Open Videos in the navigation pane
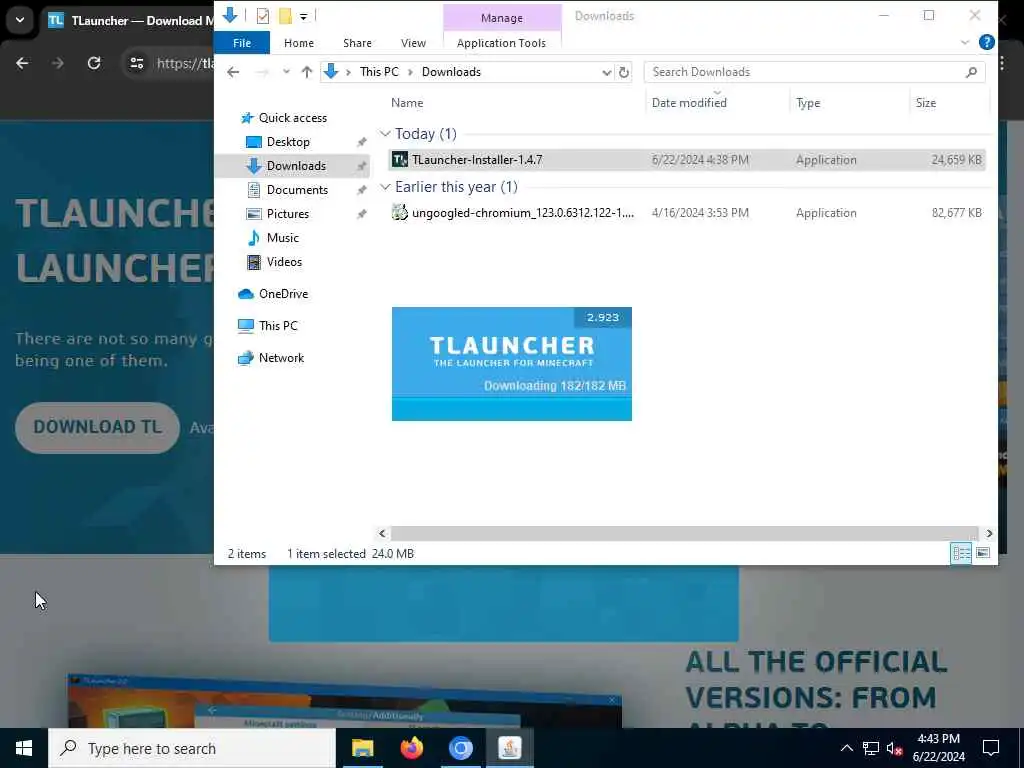The width and height of the screenshot is (1024, 768). coord(284,262)
